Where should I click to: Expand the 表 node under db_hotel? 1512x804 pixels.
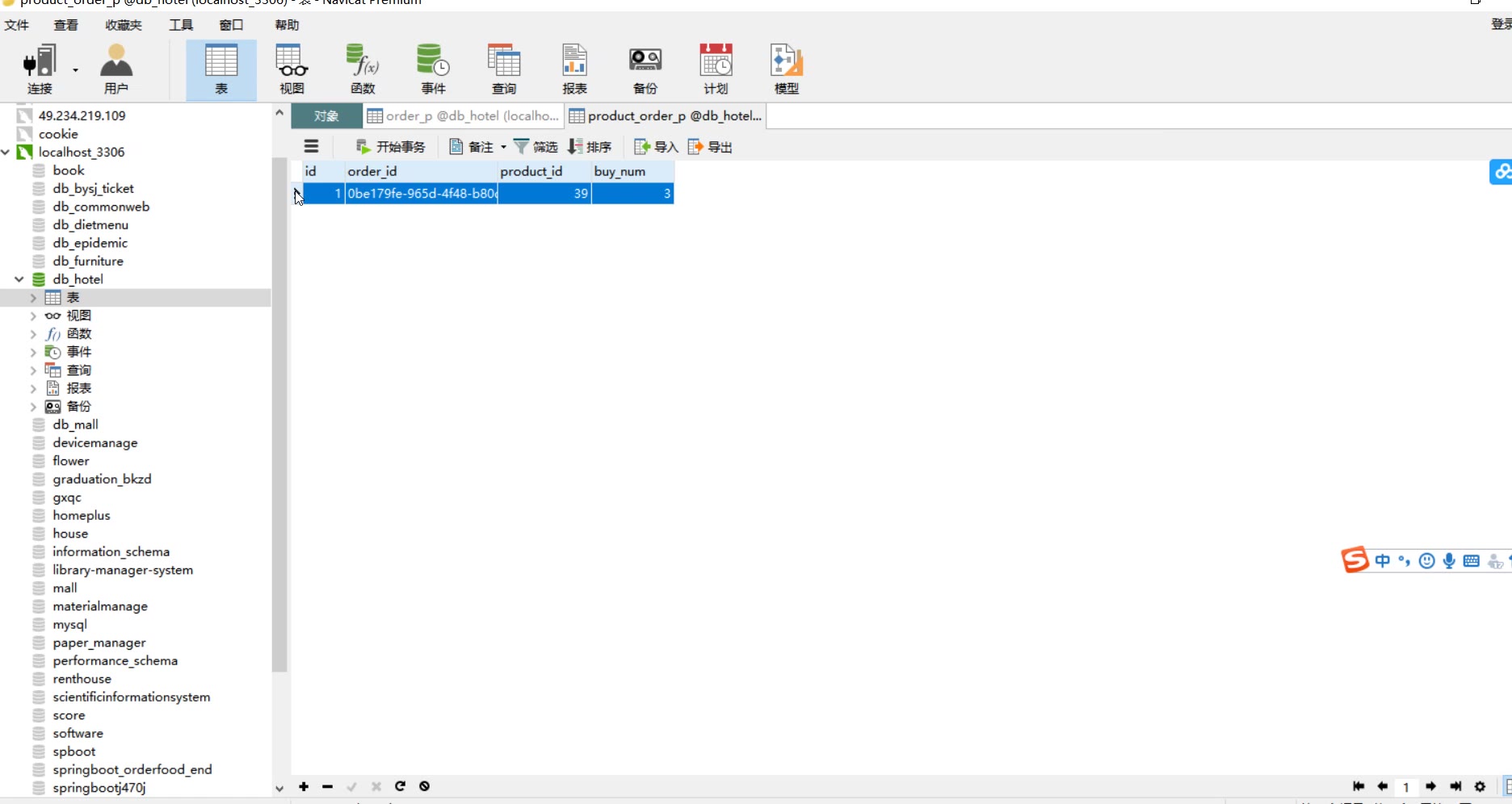33,298
